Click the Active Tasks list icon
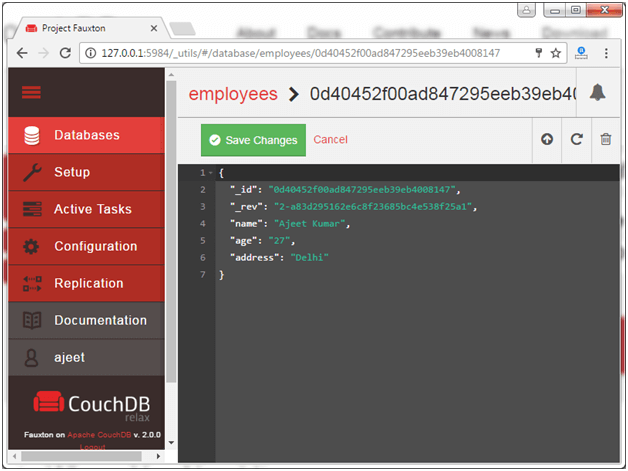The image size is (628, 471). pyautogui.click(x=32, y=209)
